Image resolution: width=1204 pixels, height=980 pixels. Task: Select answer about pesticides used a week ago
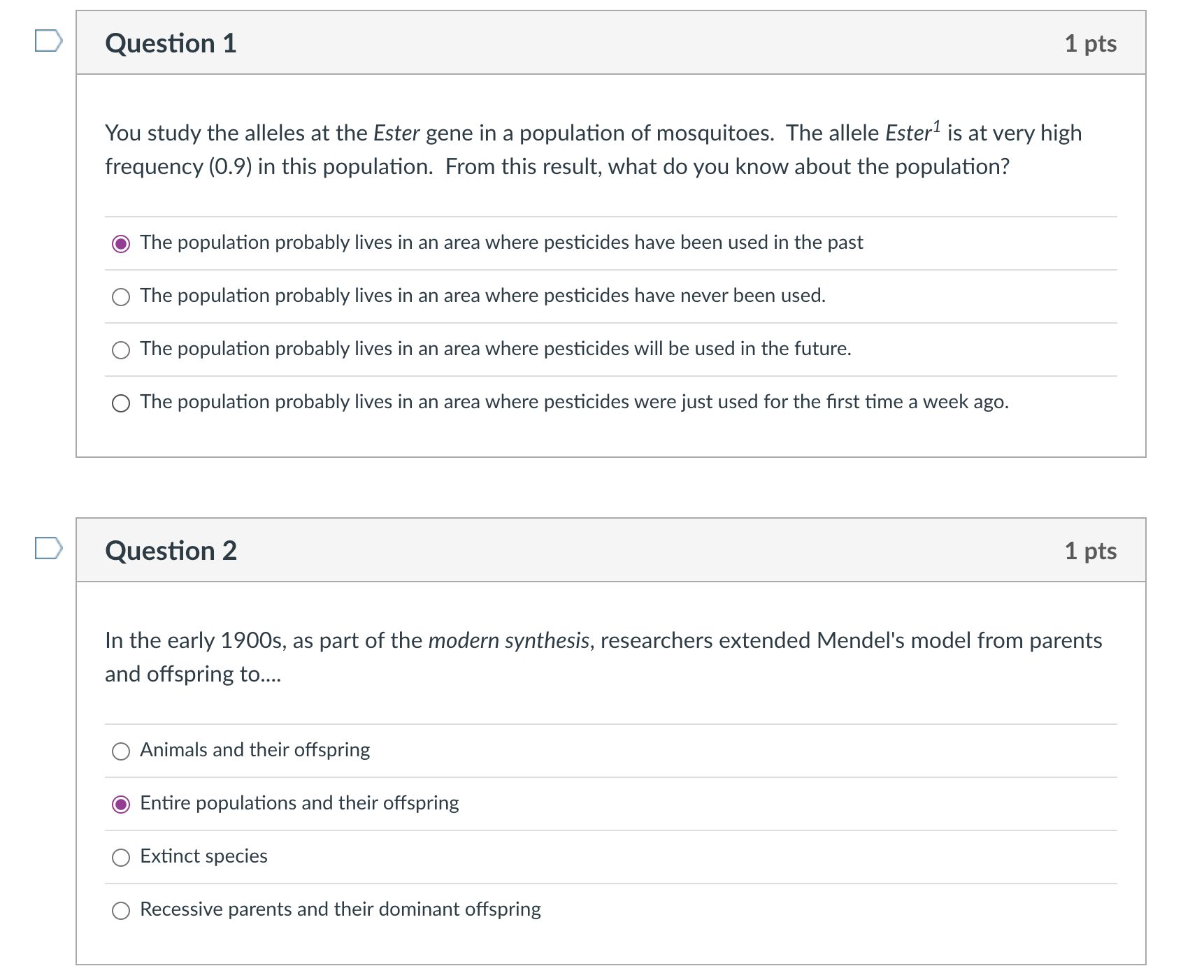tap(121, 403)
